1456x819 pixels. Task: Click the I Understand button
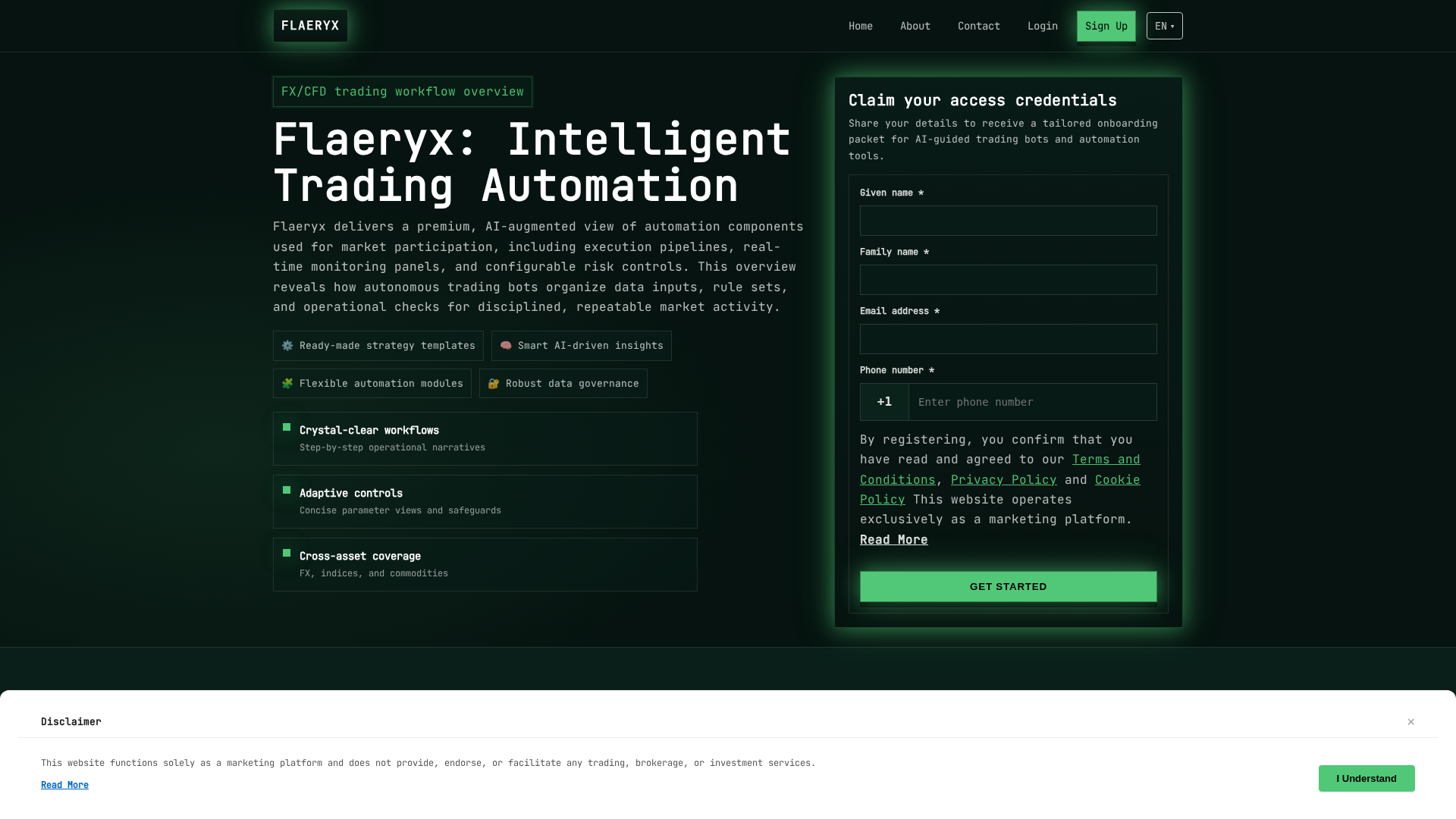click(x=1367, y=779)
